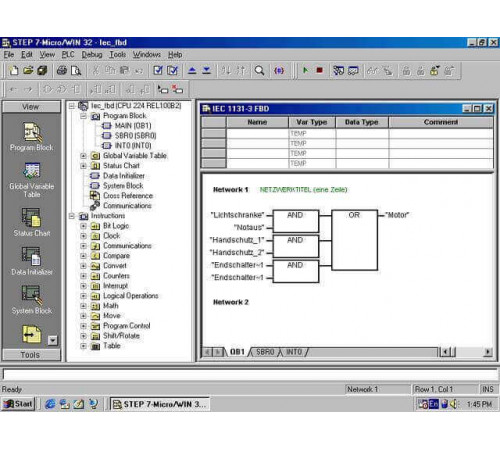Click the first Name cell in variable table
The width and height of the screenshot is (500, 450).
pyautogui.click(x=257, y=133)
